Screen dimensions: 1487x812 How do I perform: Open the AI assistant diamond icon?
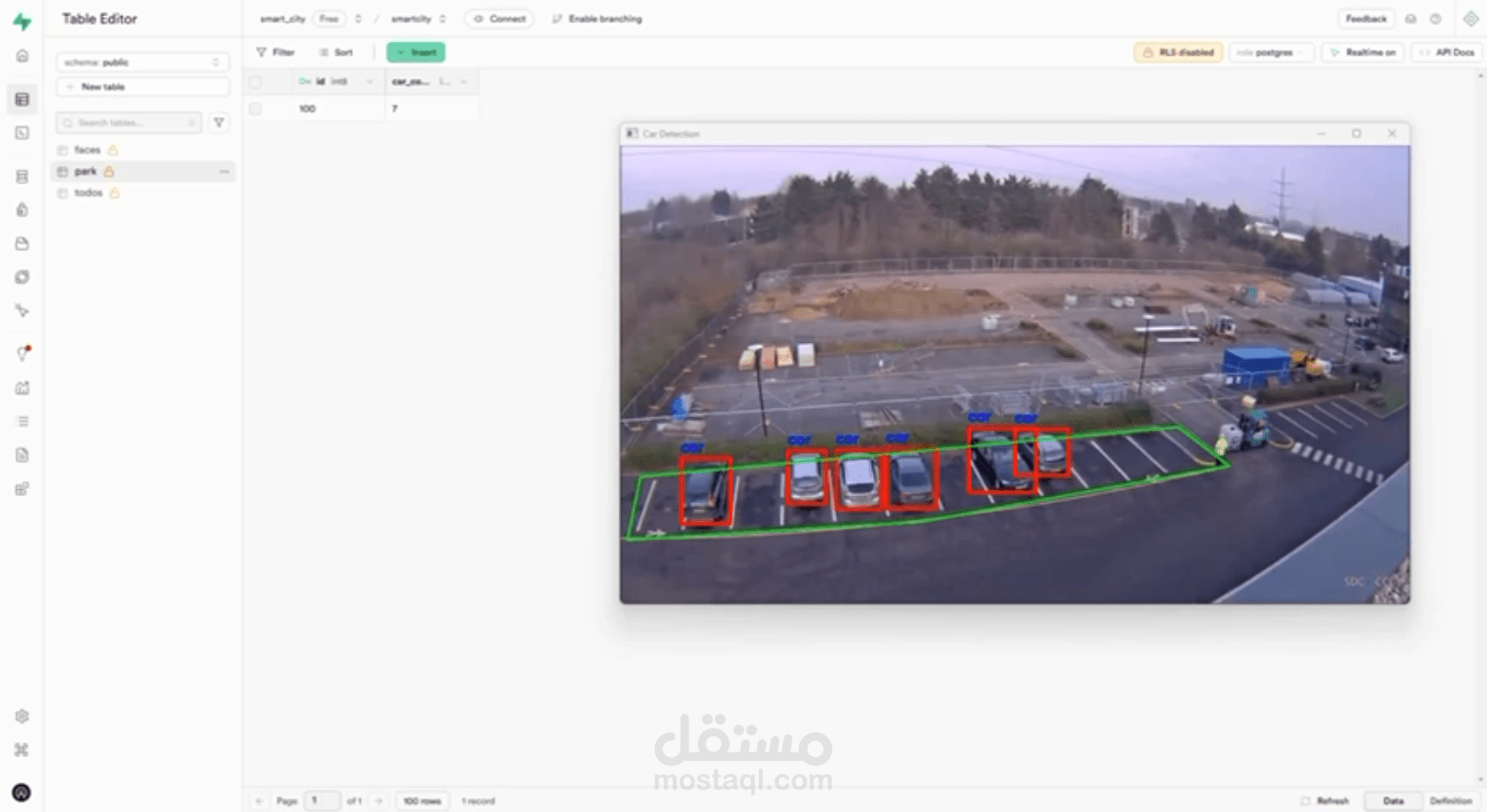[x=1471, y=19]
